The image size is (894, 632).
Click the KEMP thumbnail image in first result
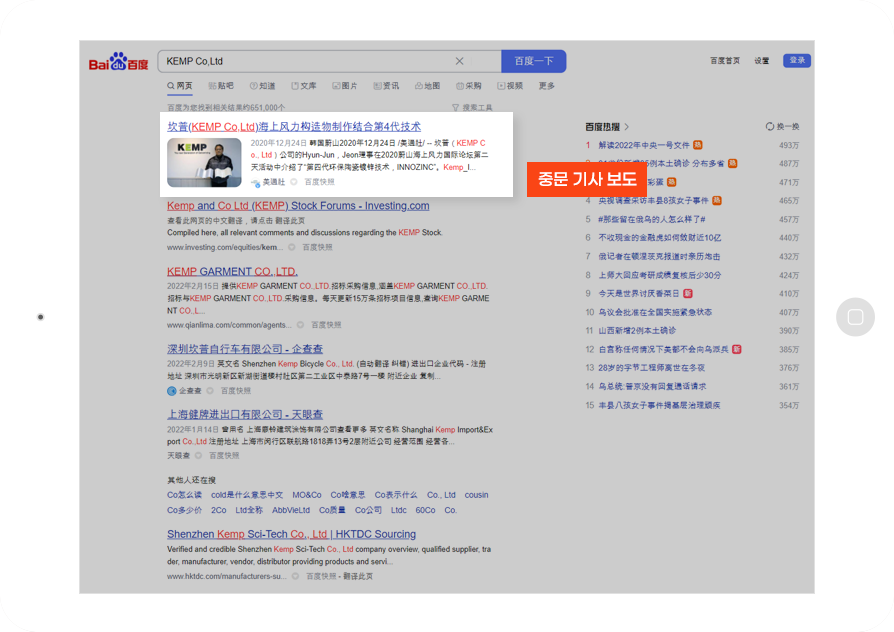point(204,163)
